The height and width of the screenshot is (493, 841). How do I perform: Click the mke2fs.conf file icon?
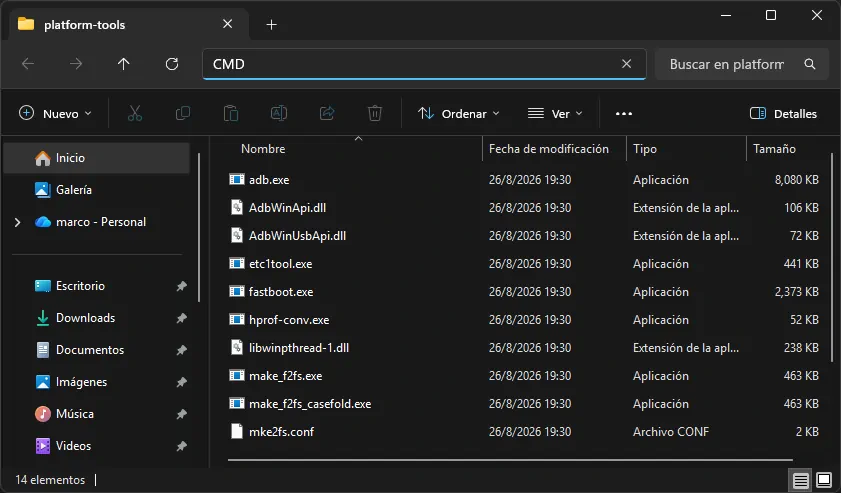(x=237, y=431)
